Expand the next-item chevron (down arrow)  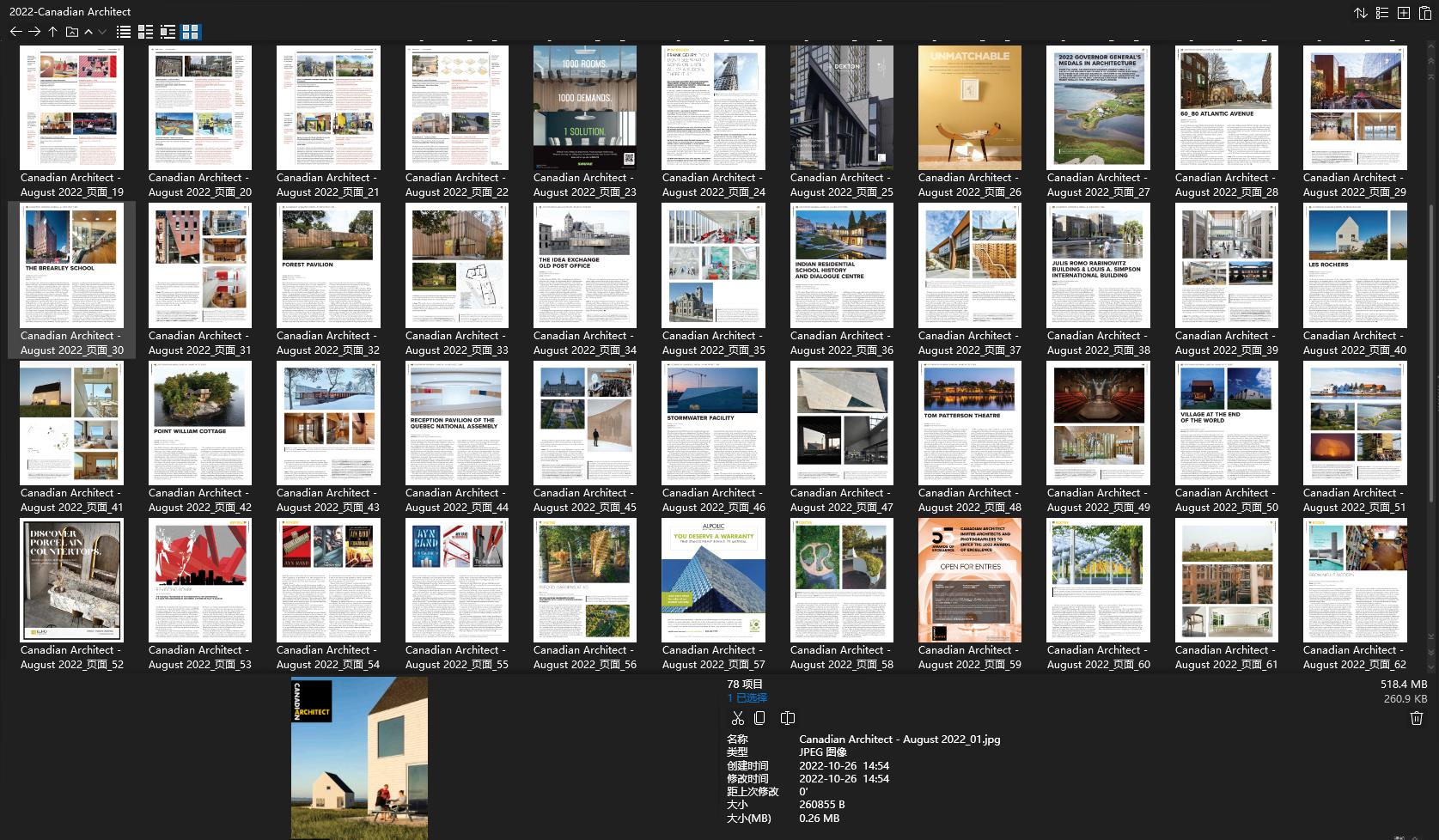(x=101, y=32)
